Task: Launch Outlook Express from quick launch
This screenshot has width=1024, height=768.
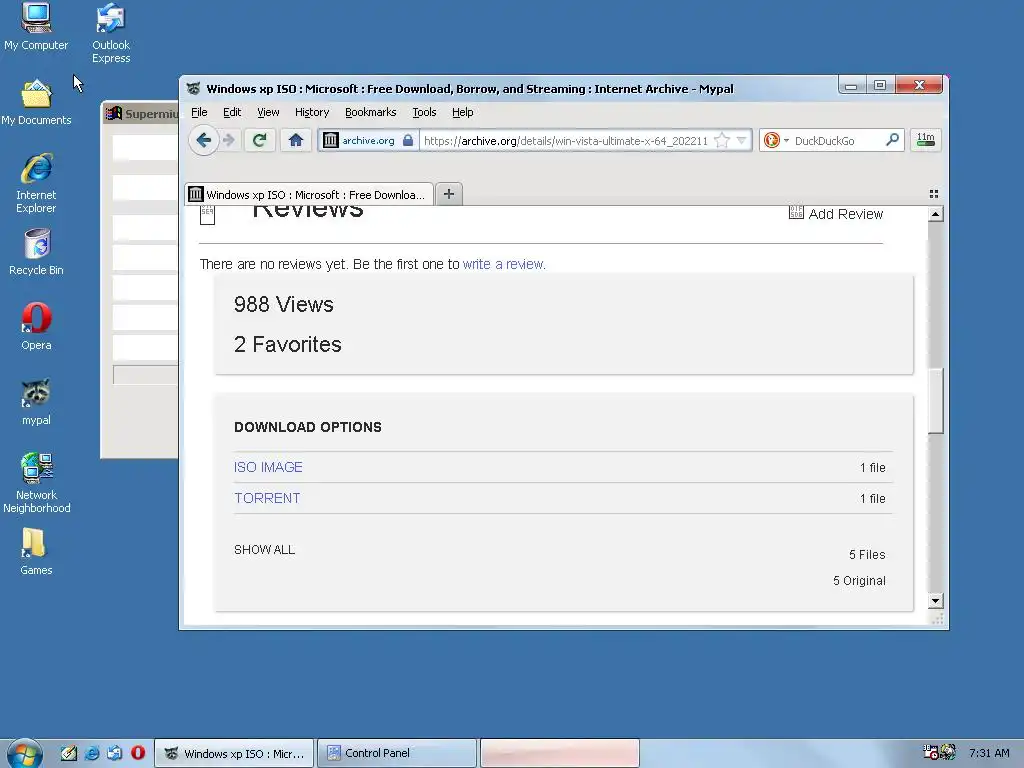Action: coord(114,753)
